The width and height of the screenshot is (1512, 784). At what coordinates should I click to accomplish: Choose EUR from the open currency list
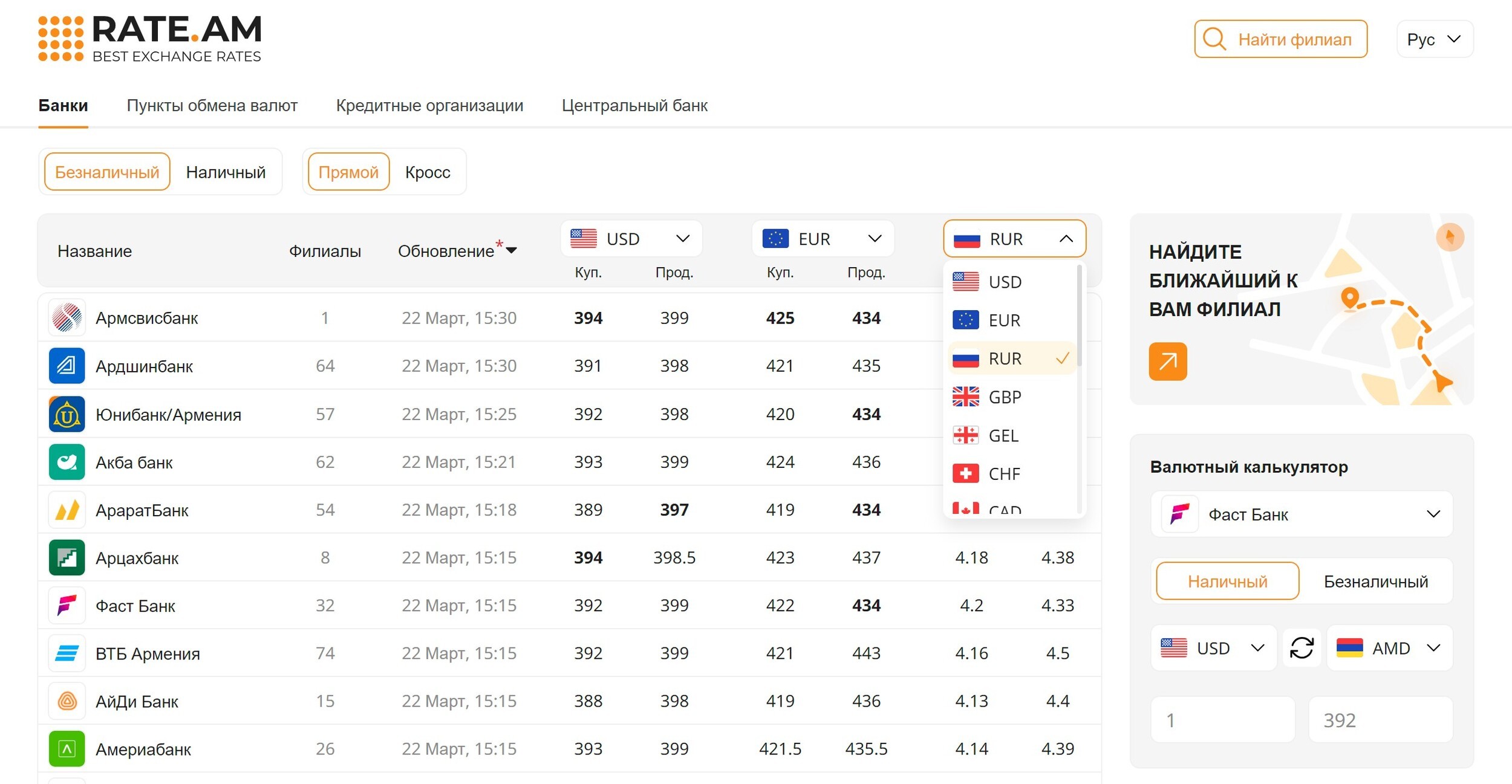click(x=1011, y=320)
